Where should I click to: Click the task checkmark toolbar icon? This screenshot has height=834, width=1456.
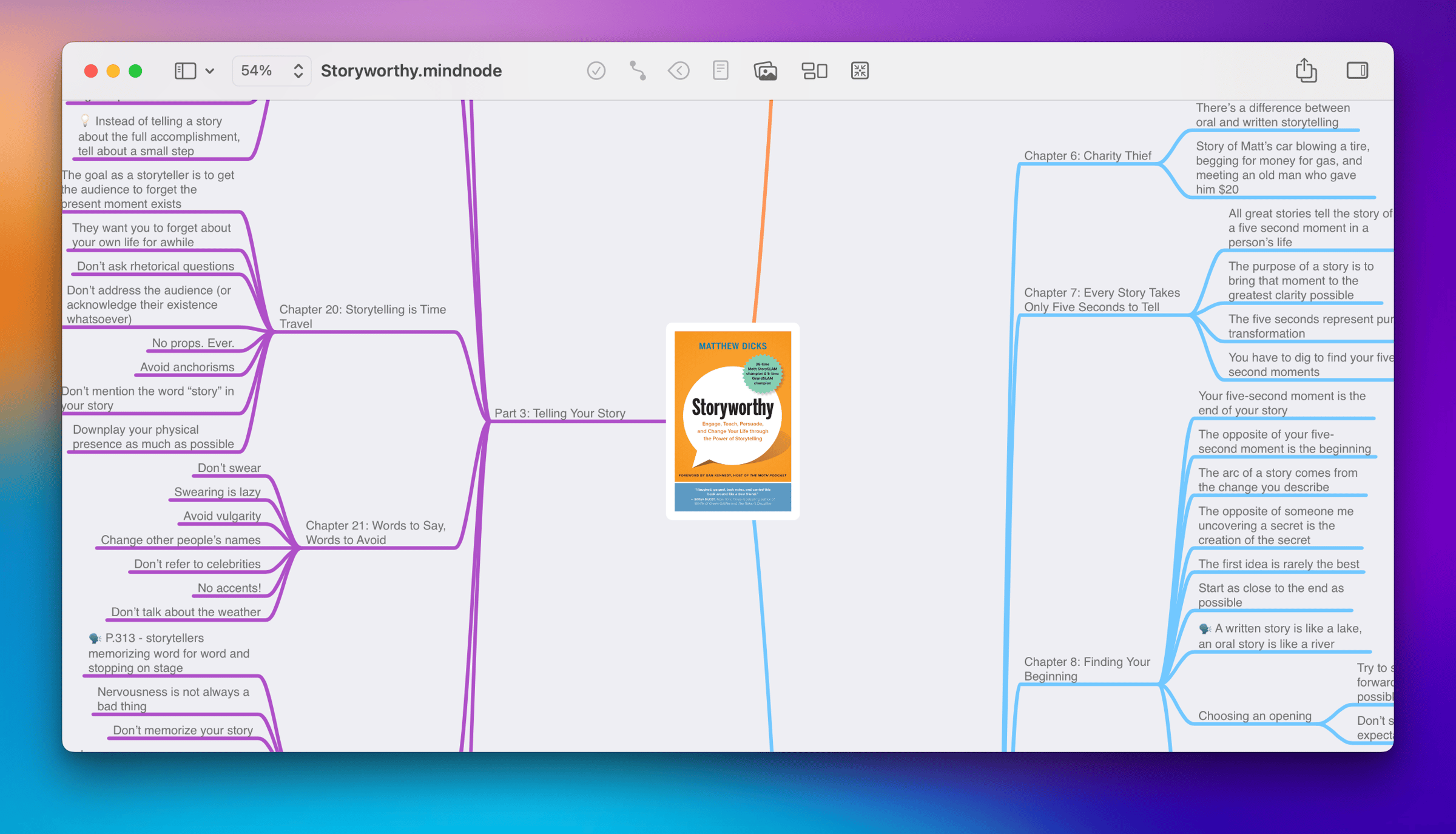click(596, 71)
